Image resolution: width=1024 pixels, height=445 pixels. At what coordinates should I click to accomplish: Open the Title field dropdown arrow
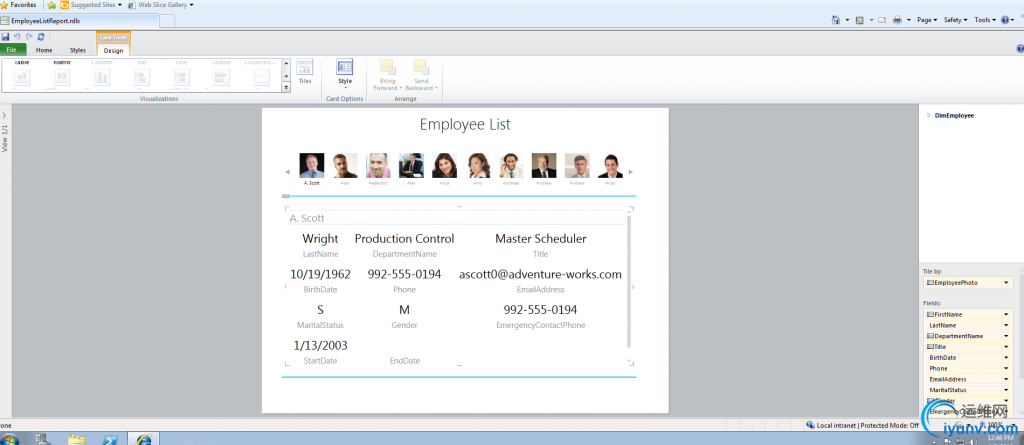pyautogui.click(x=1006, y=347)
